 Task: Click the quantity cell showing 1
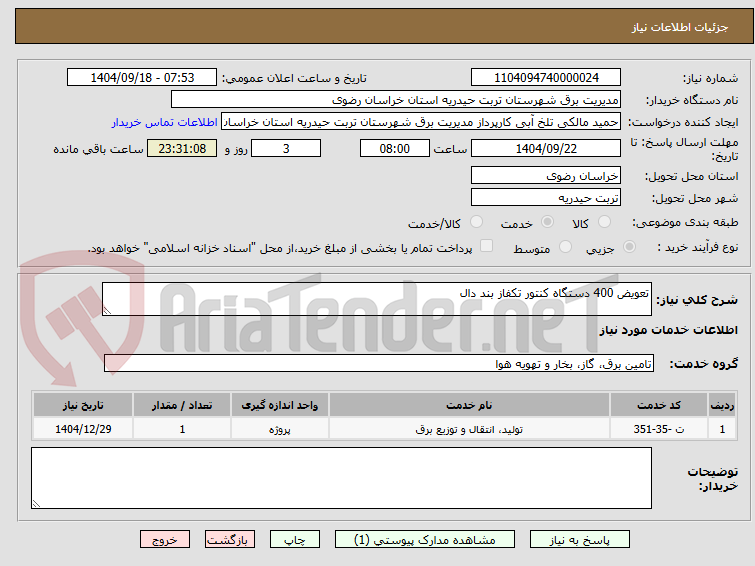[182, 429]
